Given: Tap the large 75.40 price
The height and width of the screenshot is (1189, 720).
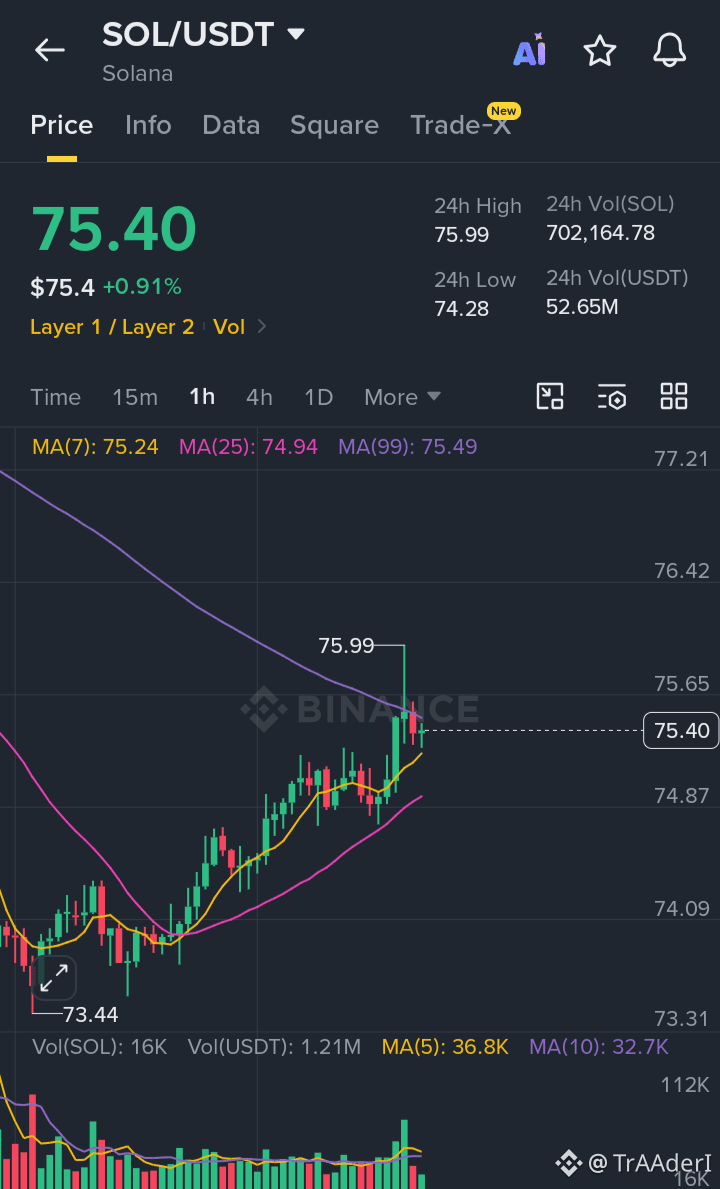Looking at the screenshot, I should [114, 228].
